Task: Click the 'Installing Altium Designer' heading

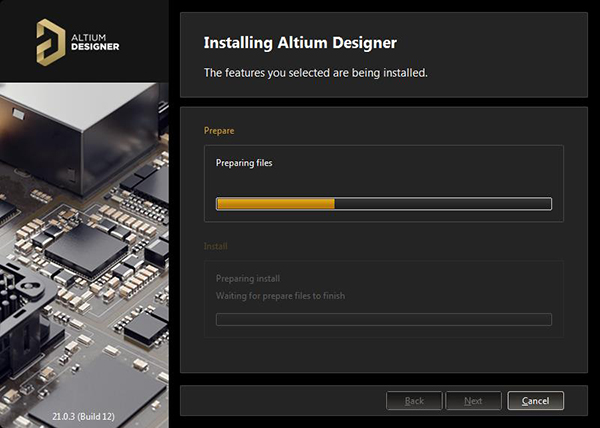Action: click(x=300, y=42)
